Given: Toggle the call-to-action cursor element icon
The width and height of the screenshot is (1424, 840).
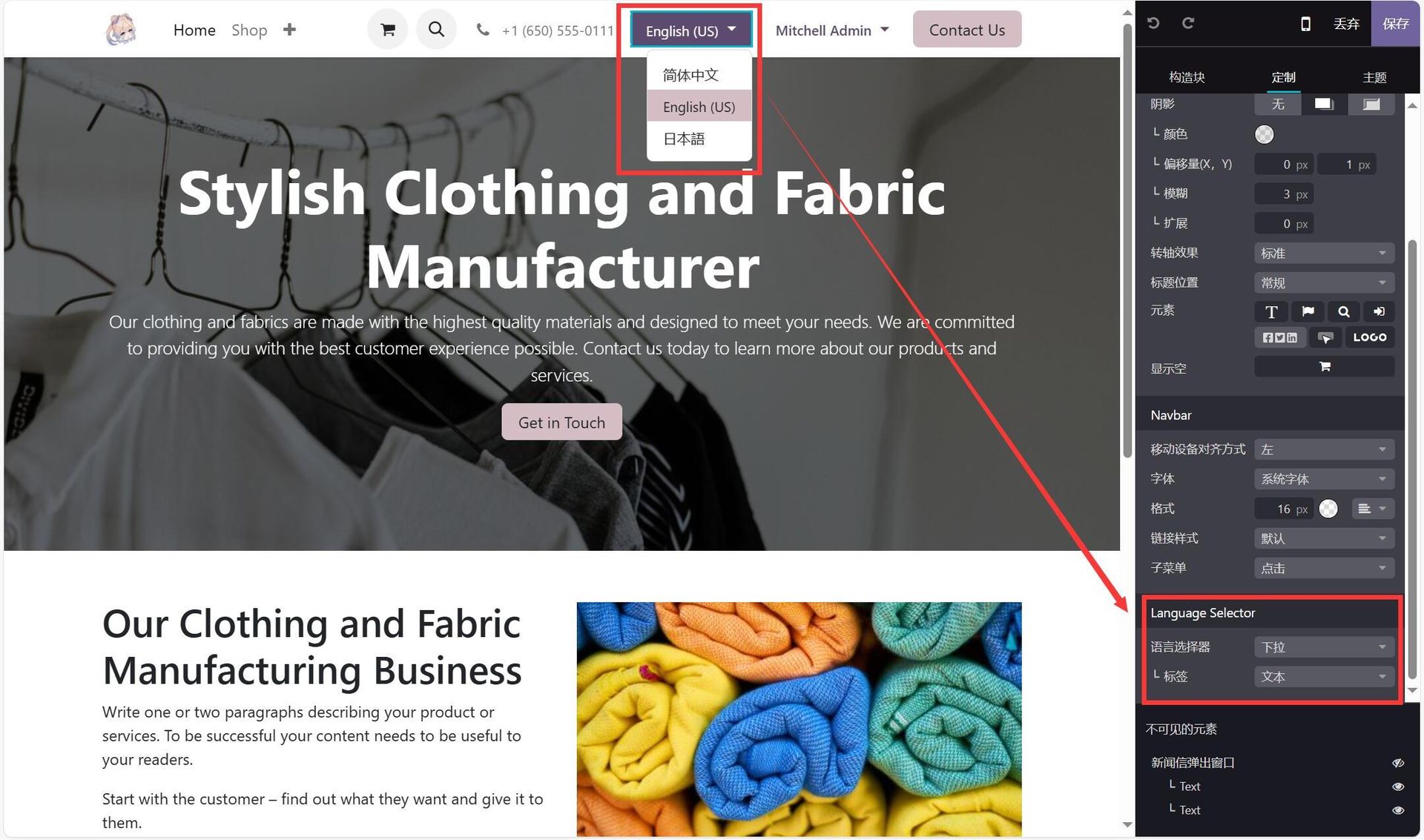Looking at the screenshot, I should 1325,337.
